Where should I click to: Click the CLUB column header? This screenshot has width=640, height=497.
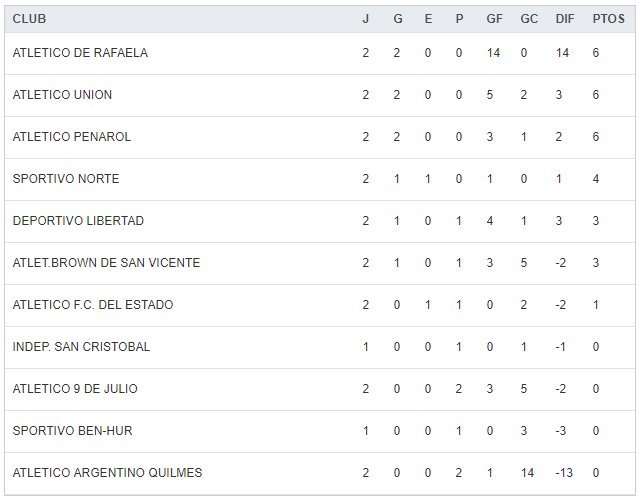pos(29,19)
